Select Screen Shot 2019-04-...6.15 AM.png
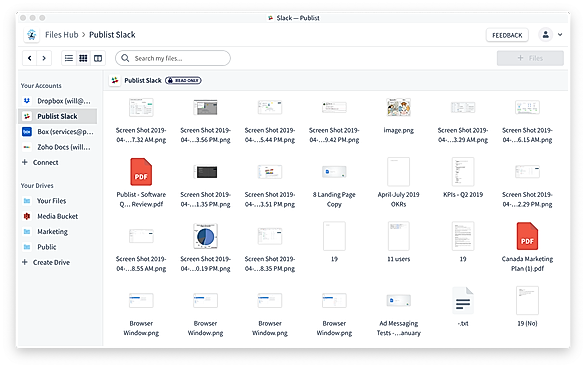Viewport: 586px width, 368px height. tap(527, 121)
